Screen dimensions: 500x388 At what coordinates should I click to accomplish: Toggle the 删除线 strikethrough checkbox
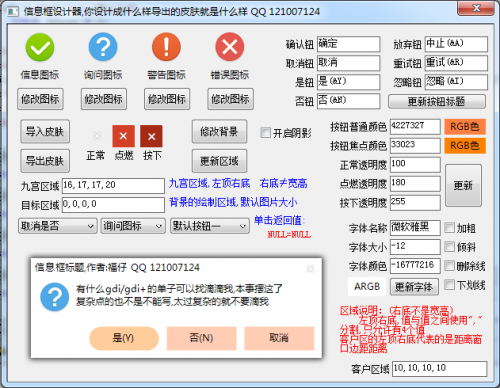coord(450,266)
